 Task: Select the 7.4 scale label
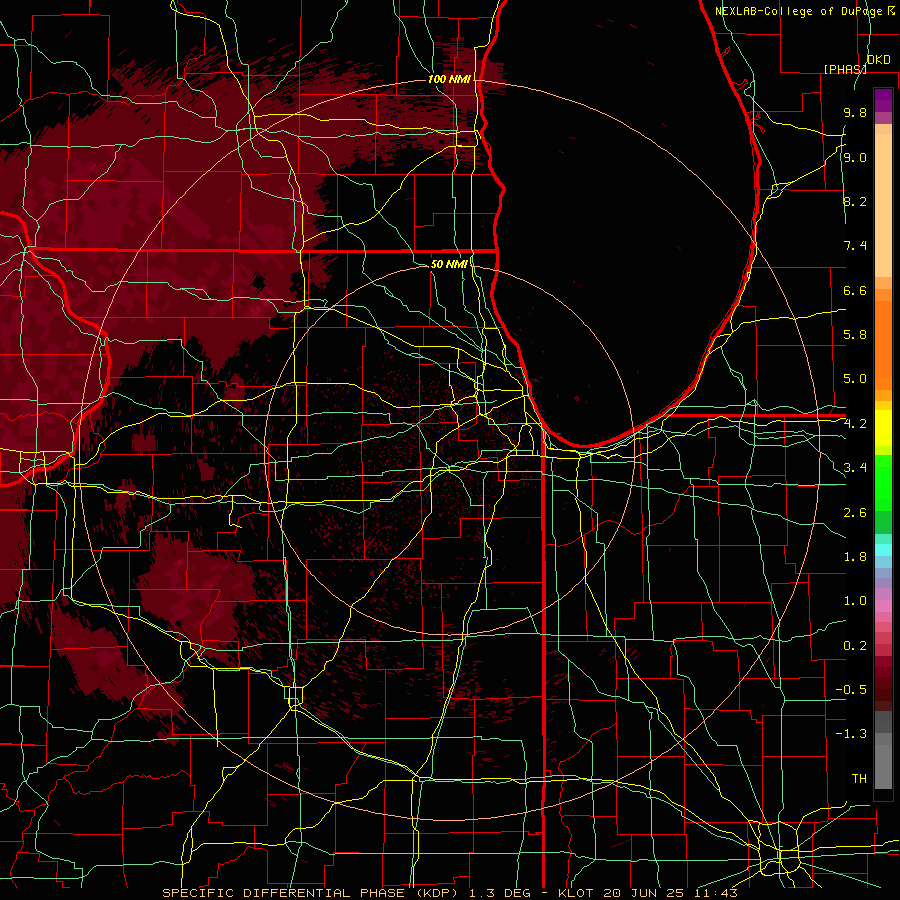point(855,246)
